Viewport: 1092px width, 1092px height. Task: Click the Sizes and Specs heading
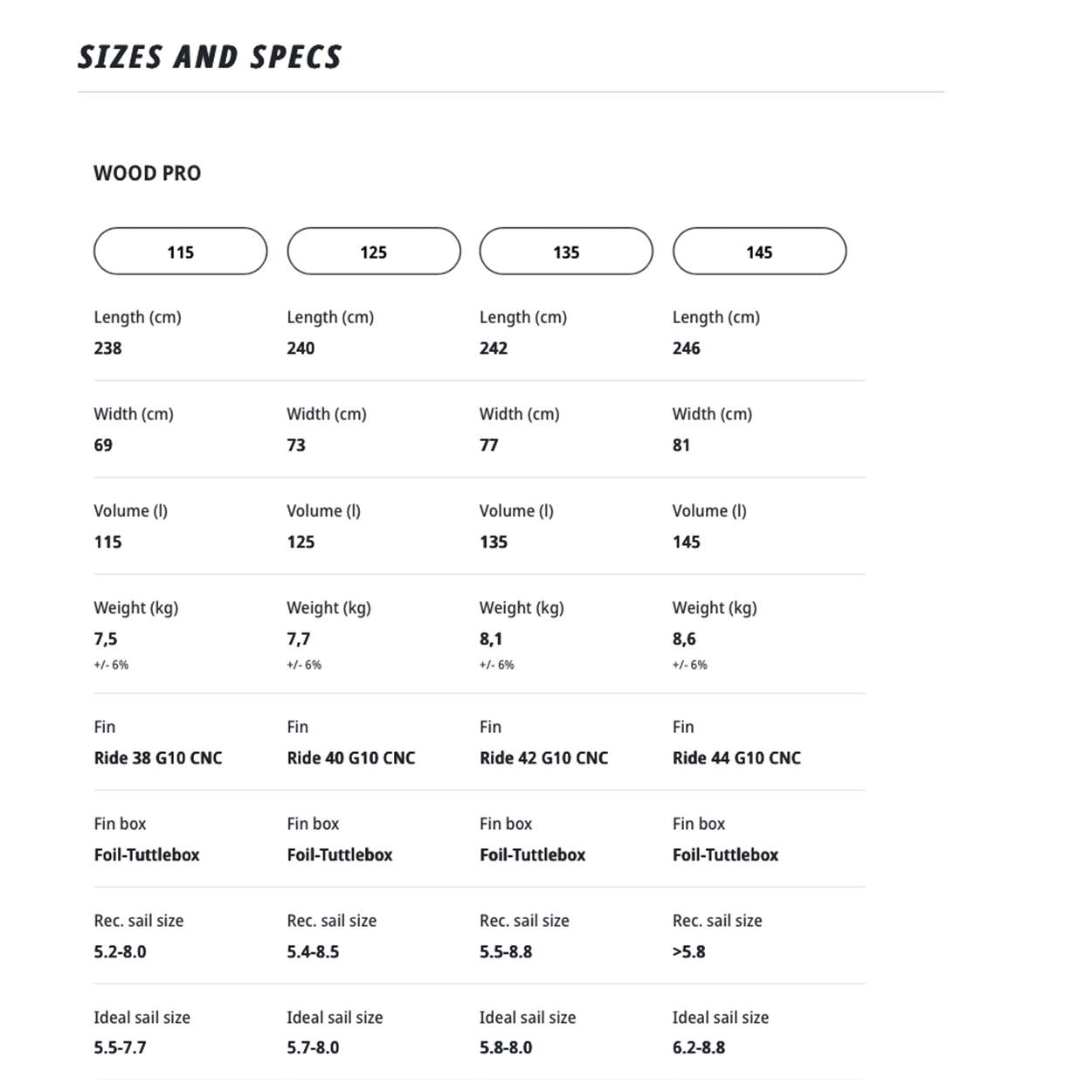point(210,58)
